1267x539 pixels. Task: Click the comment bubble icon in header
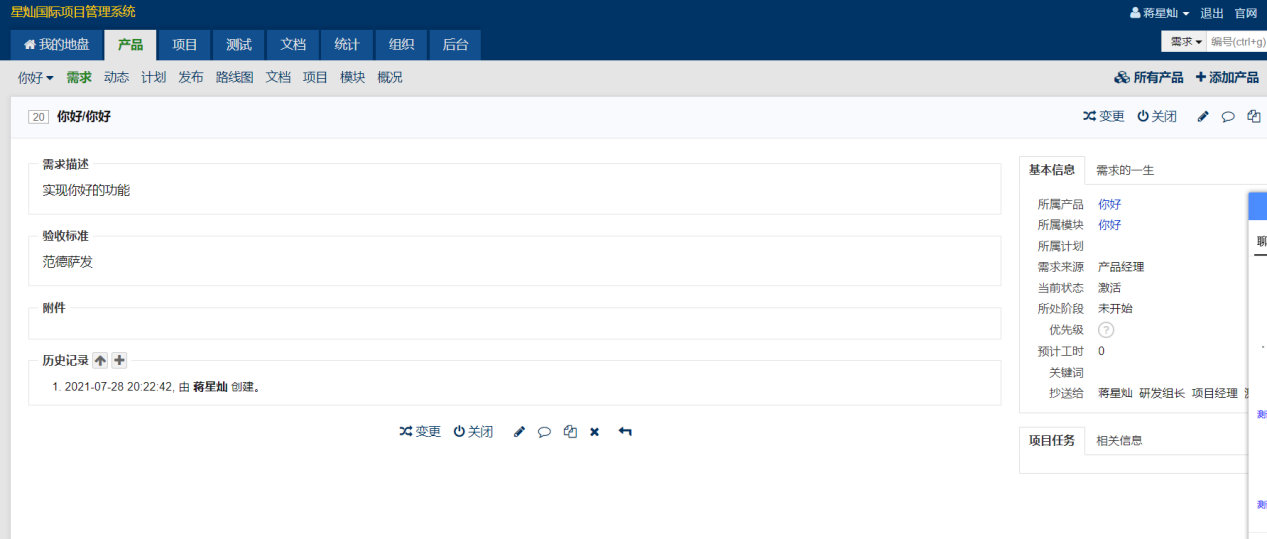[x=1228, y=116]
